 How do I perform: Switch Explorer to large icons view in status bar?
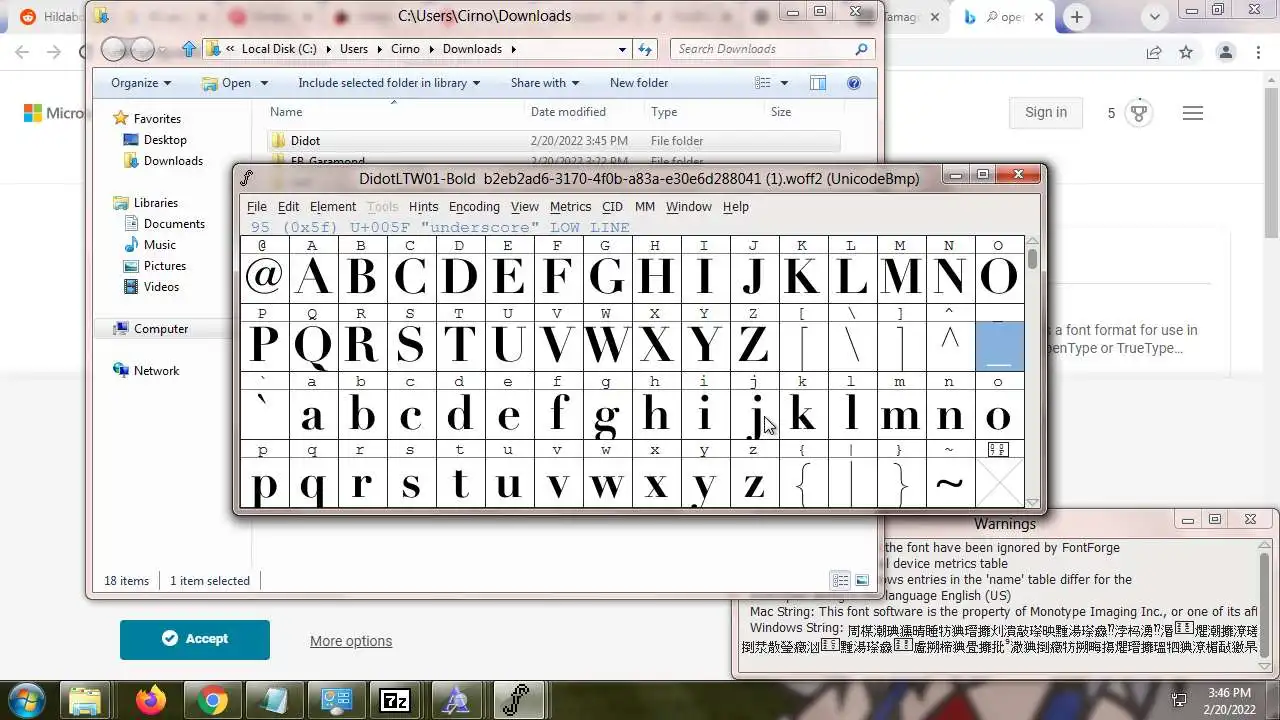[x=861, y=580]
